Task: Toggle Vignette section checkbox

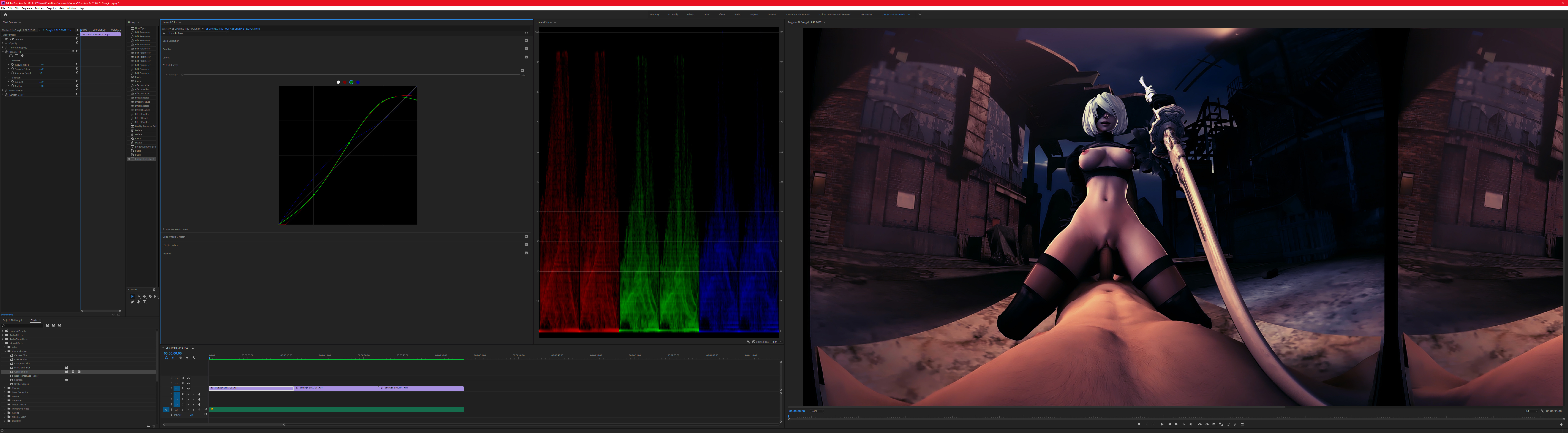Action: click(x=527, y=253)
